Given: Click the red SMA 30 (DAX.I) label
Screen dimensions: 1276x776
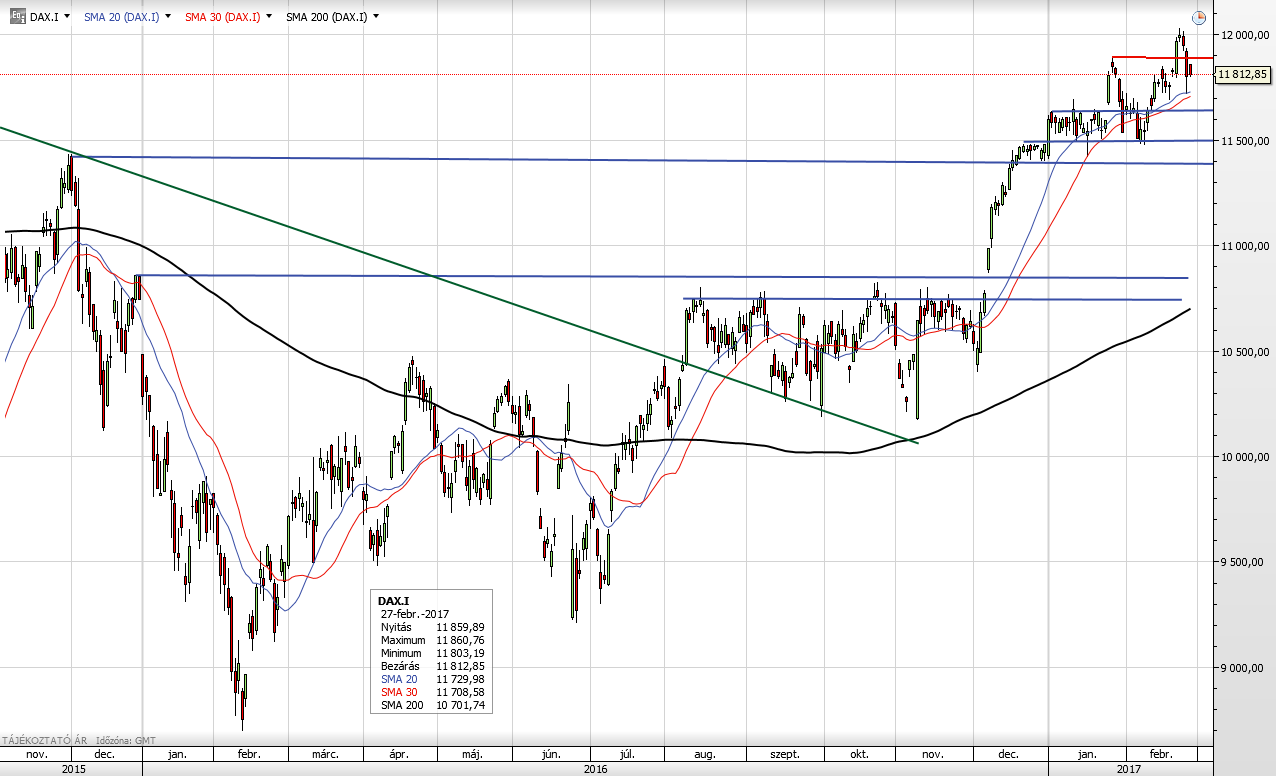Looking at the screenshot, I should [222, 17].
